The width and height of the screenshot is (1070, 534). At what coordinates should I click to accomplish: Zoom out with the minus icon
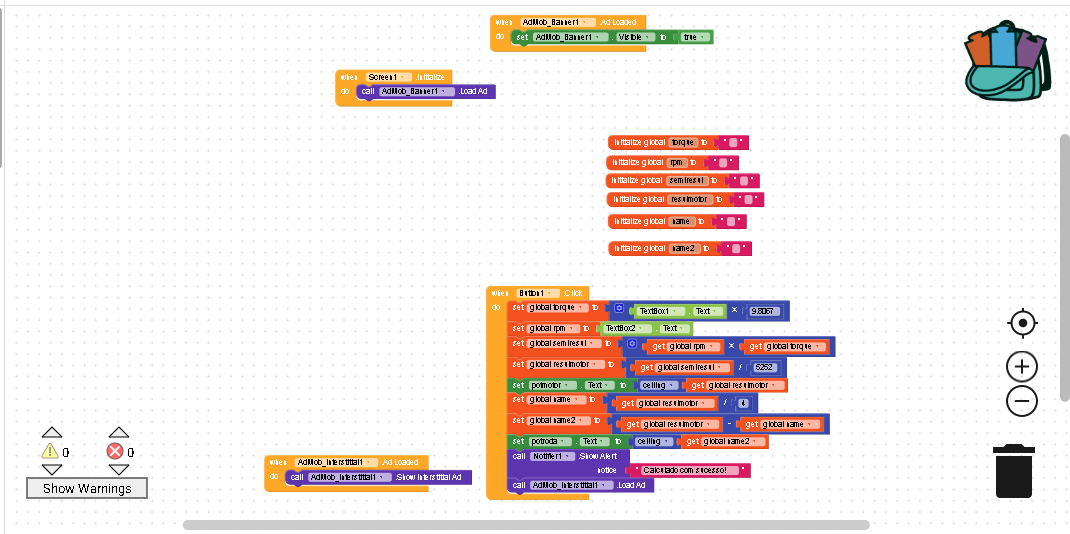coord(1022,400)
